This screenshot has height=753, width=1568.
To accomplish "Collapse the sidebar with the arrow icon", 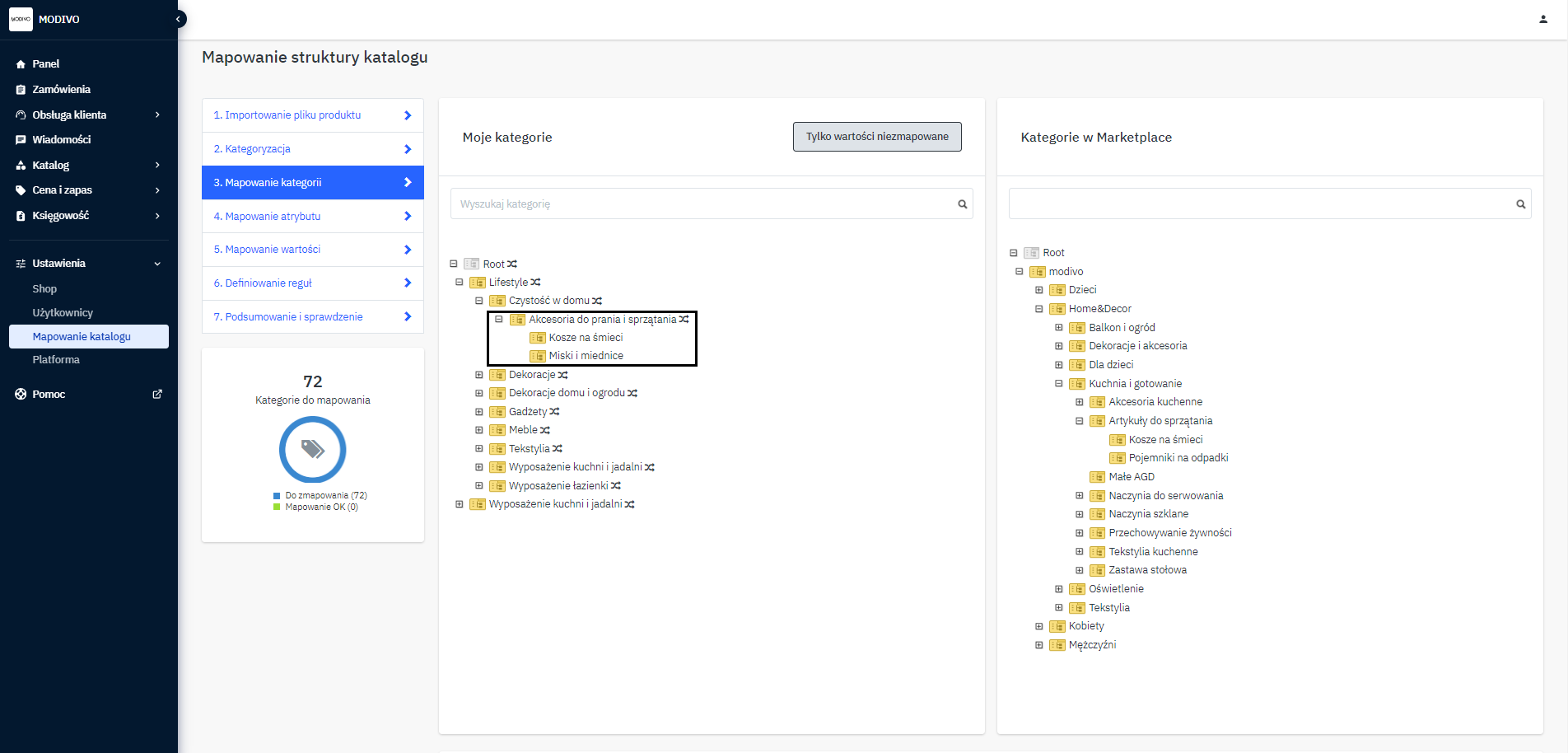I will [178, 19].
